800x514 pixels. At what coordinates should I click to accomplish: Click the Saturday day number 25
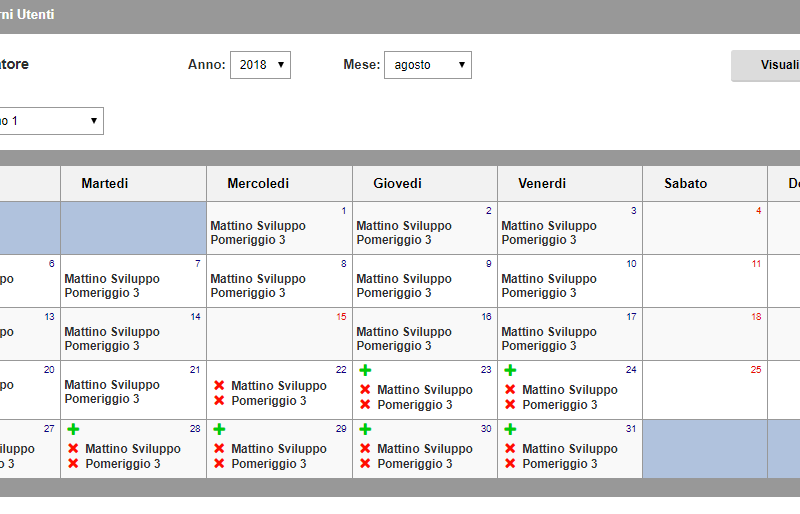coord(756,370)
